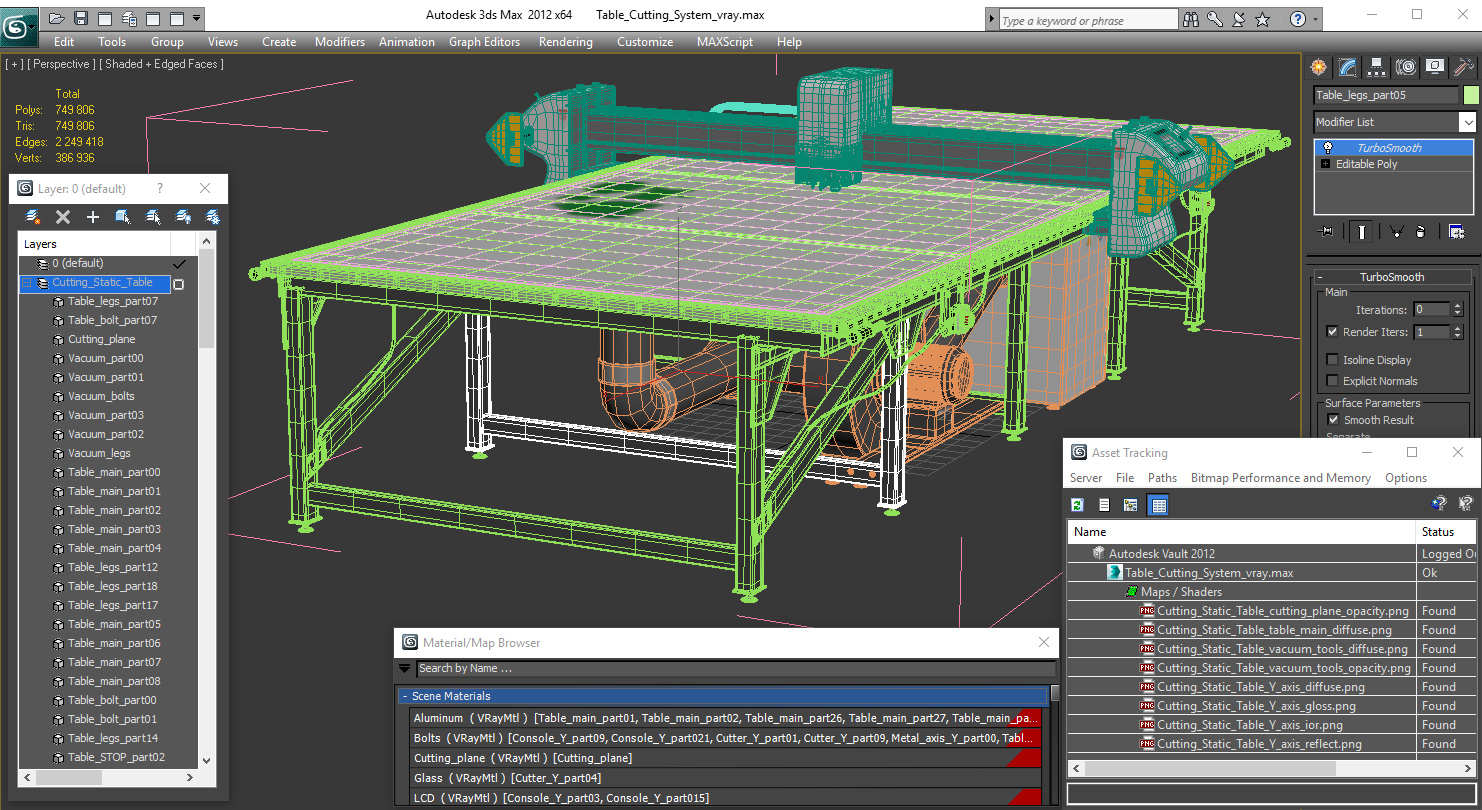The width and height of the screenshot is (1482, 810).
Task: Collapse the TurboSmooth rollout header
Action: [1391, 277]
